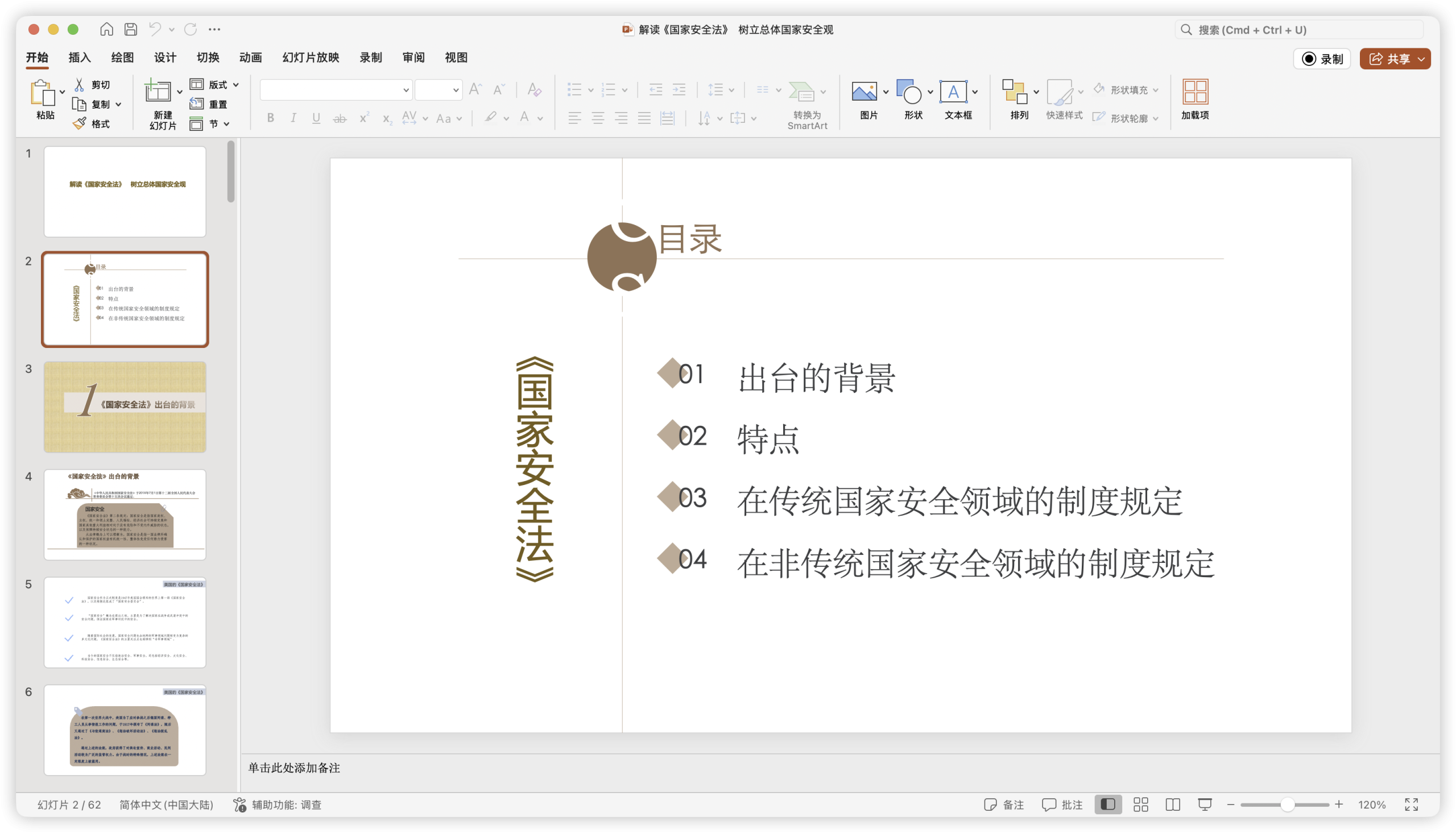The width and height of the screenshot is (1456, 833).
Task: Toggle the 备注 notes pane
Action: (x=1003, y=805)
